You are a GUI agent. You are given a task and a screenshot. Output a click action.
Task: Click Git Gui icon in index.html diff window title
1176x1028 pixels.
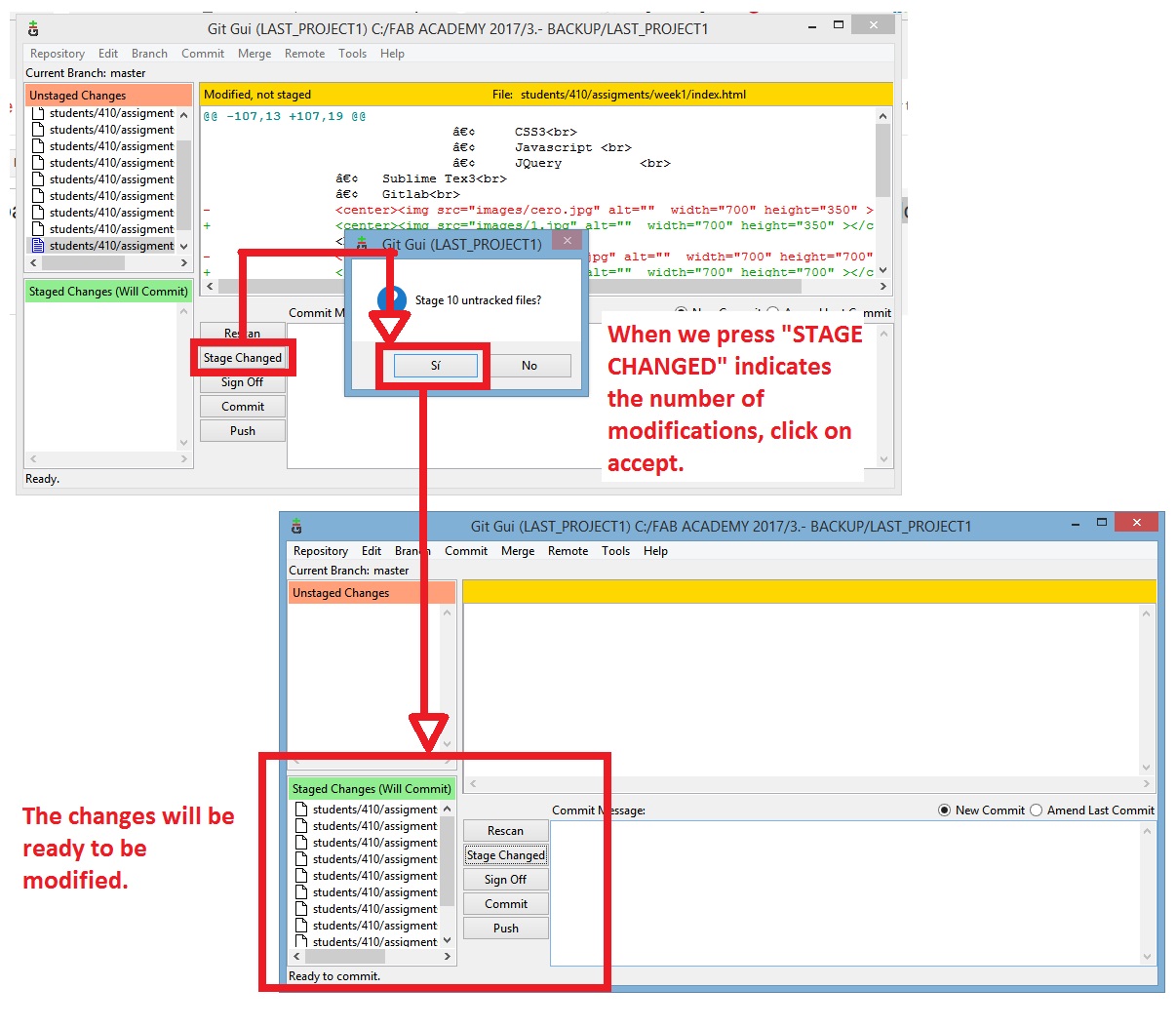pos(33,29)
